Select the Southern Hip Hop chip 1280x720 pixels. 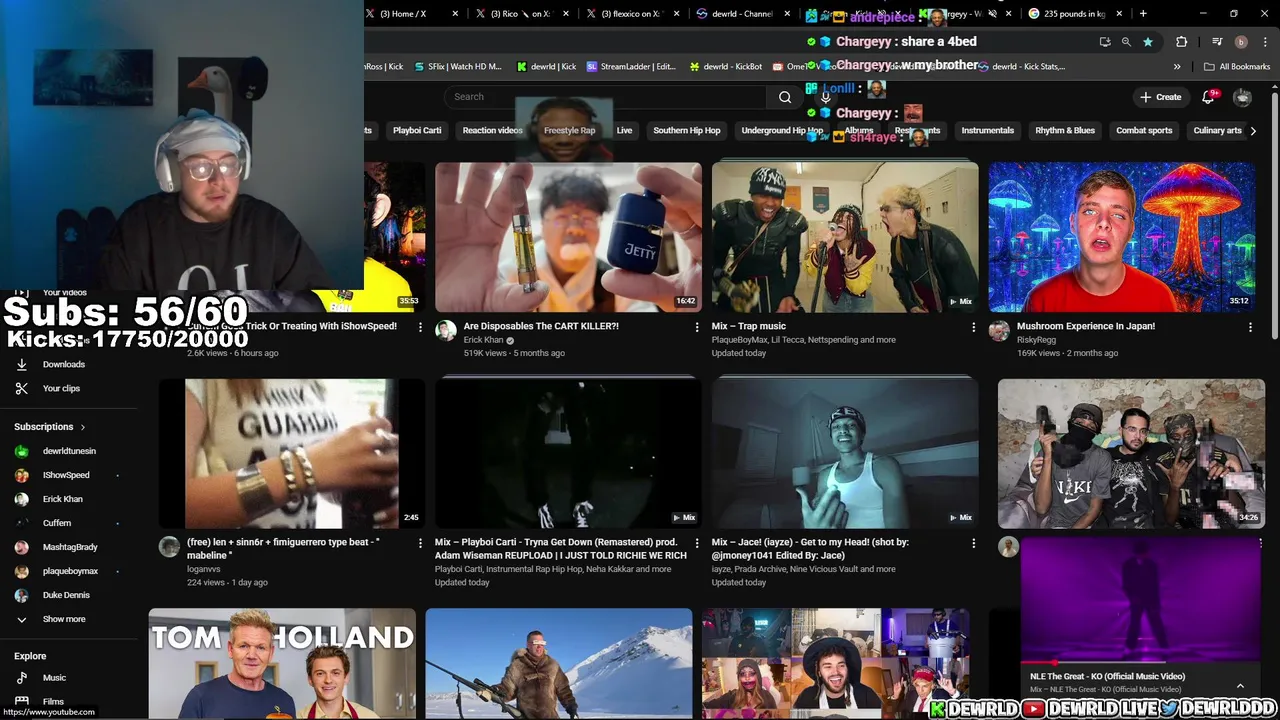click(x=686, y=130)
